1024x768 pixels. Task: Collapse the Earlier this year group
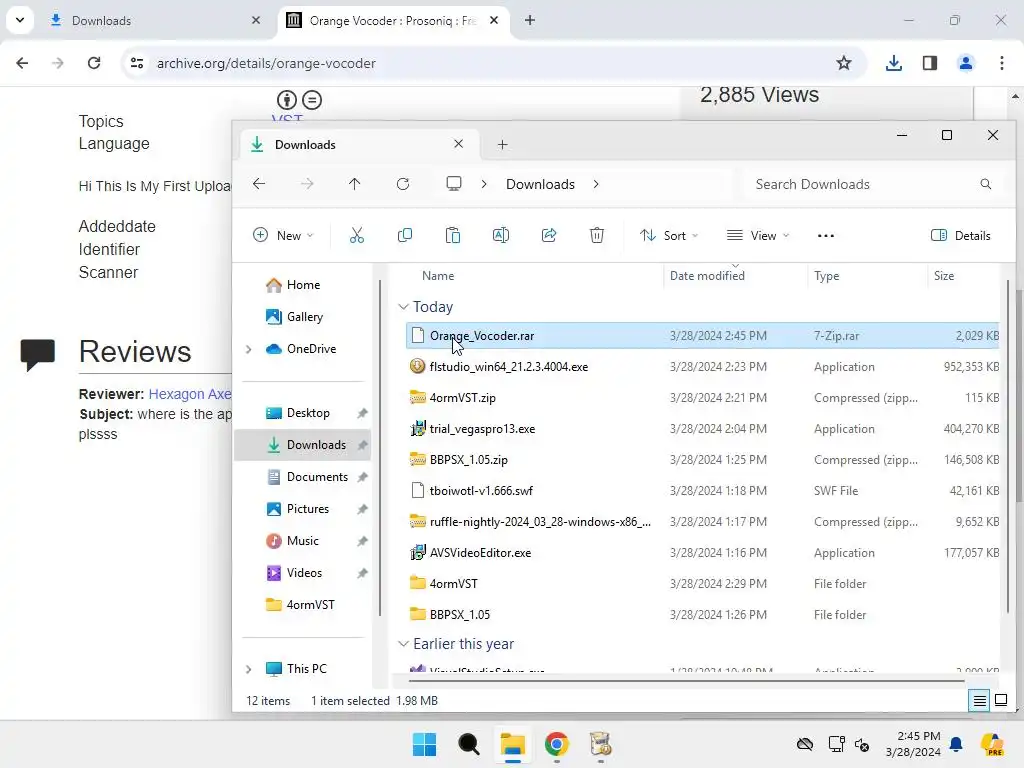pyautogui.click(x=404, y=644)
